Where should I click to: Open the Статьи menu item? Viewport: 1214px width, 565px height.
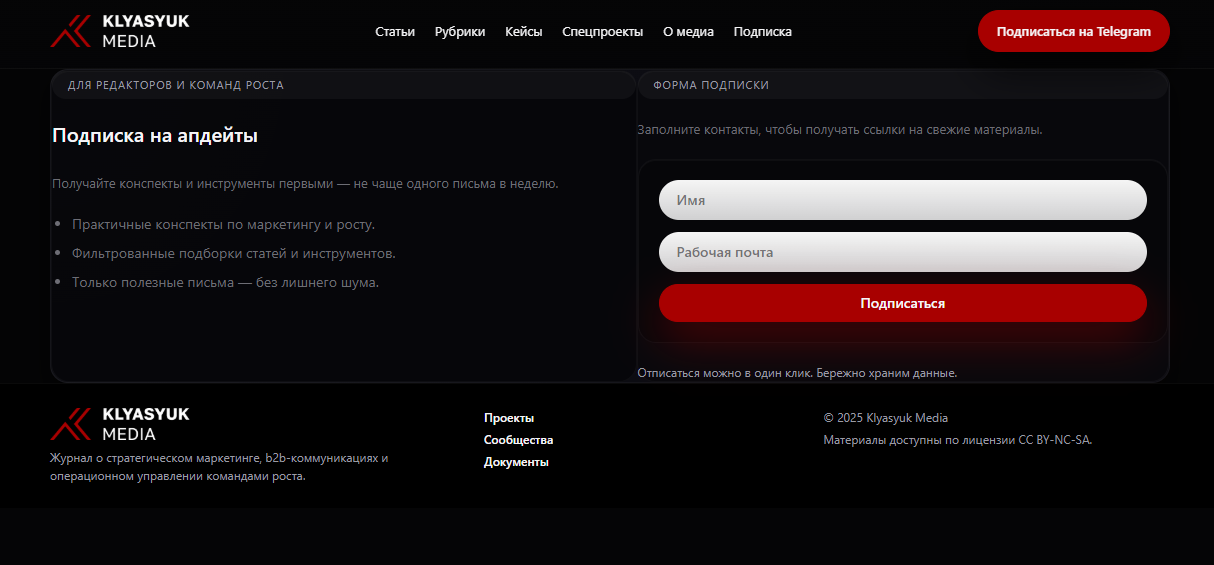tap(395, 32)
